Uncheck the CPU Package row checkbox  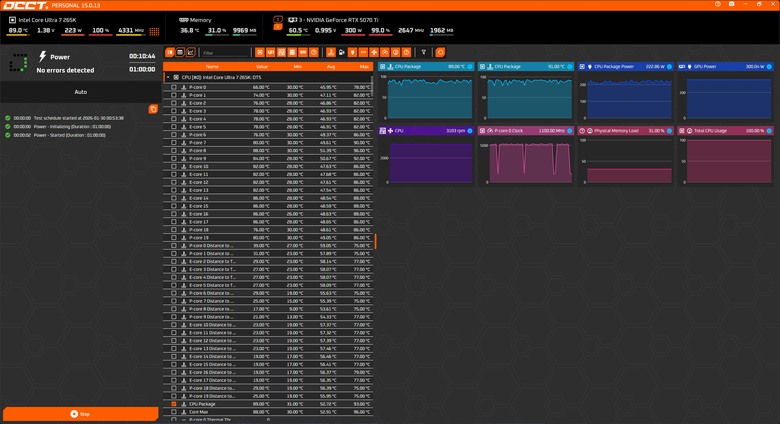point(174,404)
